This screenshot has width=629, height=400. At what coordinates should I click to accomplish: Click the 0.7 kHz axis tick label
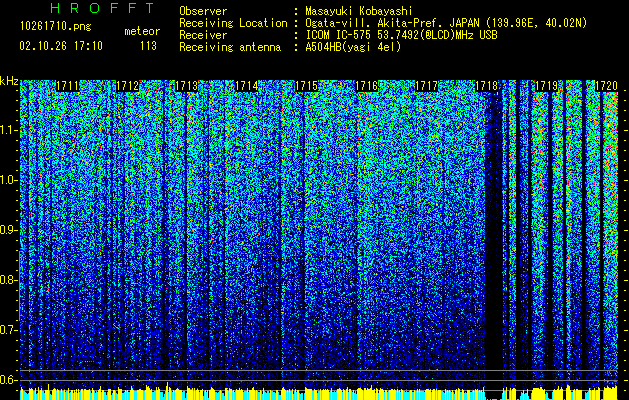9,330
